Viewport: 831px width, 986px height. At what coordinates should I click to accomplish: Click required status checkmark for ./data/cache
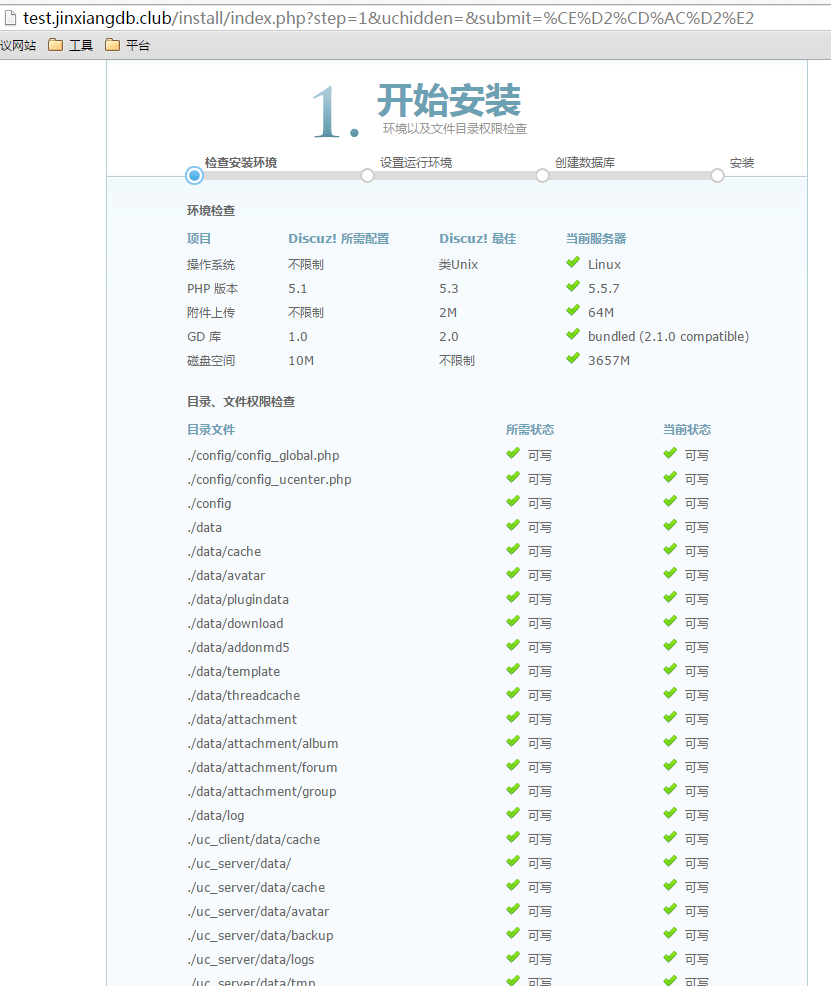(x=513, y=550)
